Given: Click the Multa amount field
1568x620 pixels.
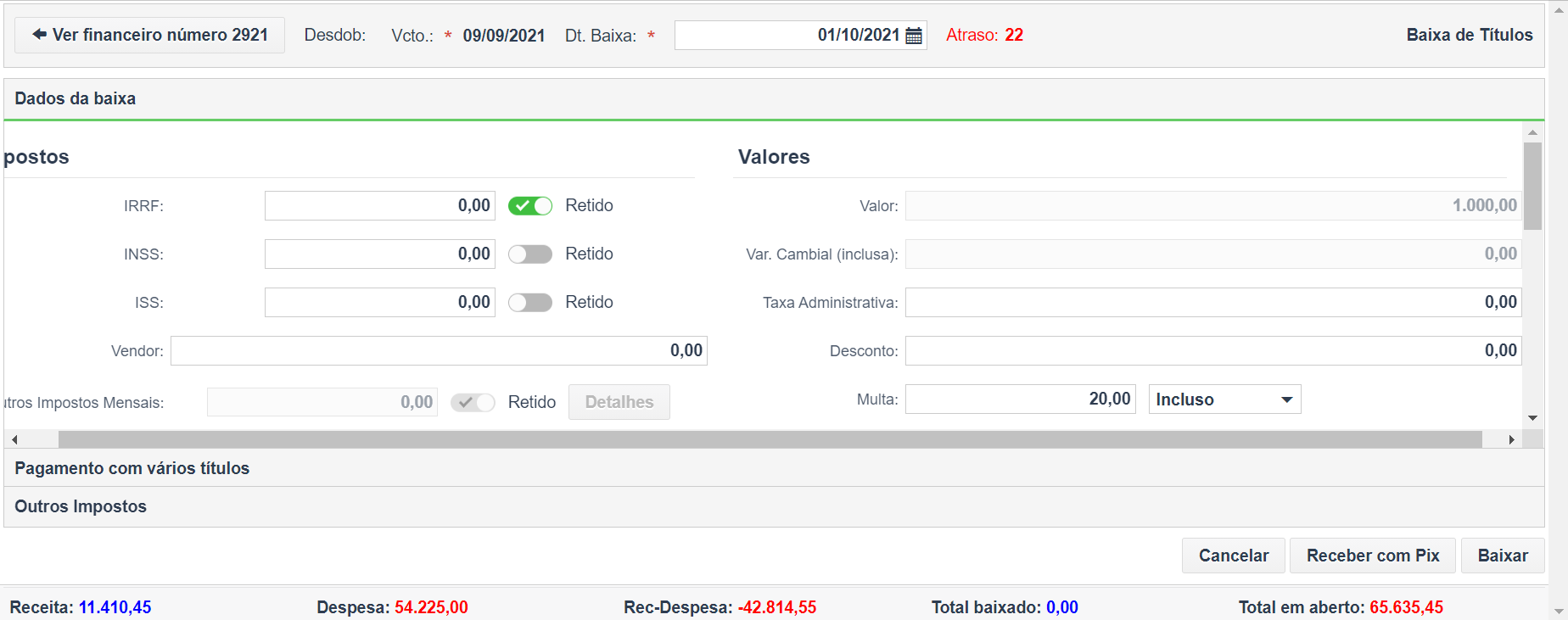Looking at the screenshot, I should (x=1020, y=399).
